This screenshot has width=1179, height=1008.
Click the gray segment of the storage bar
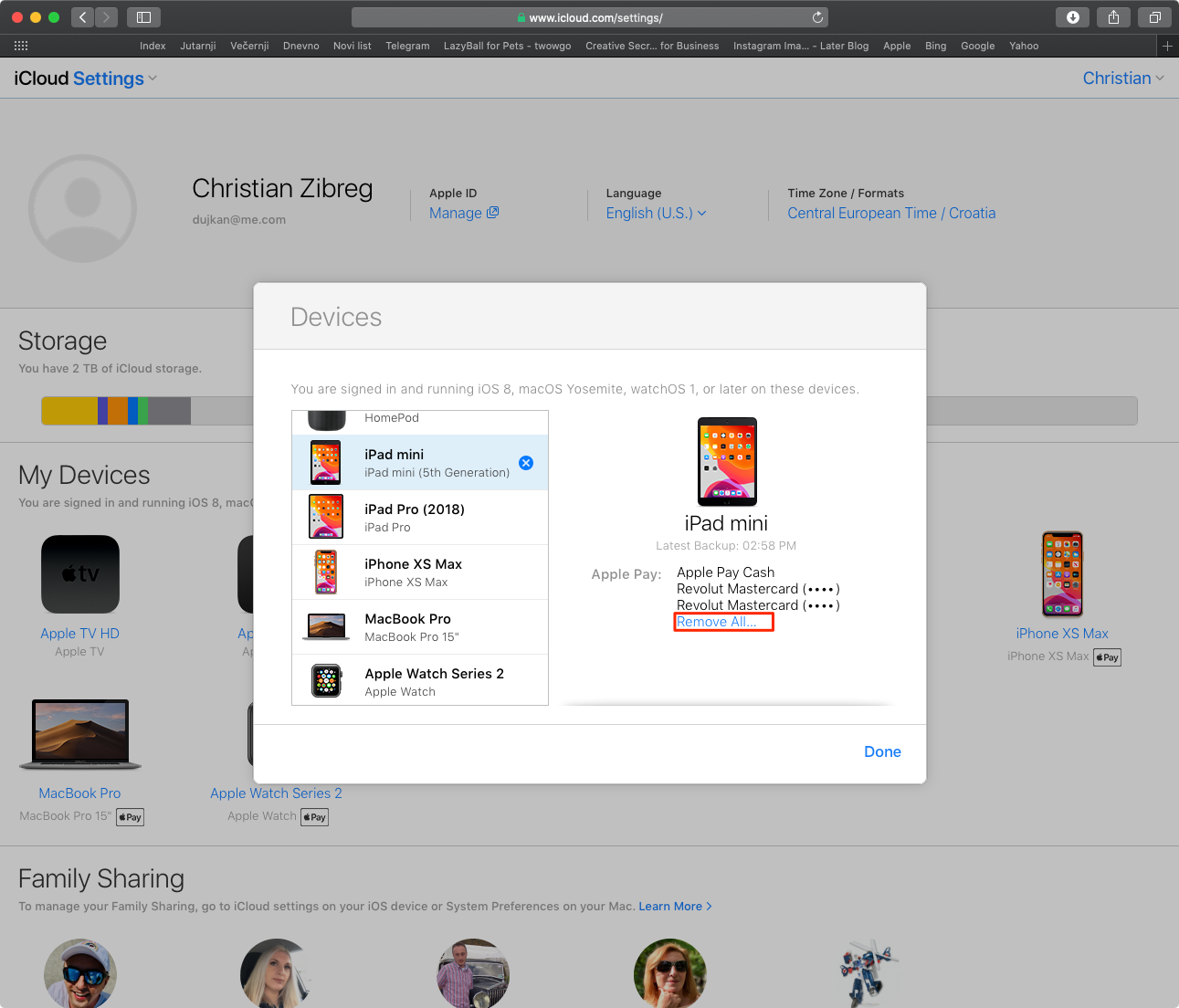coord(170,411)
